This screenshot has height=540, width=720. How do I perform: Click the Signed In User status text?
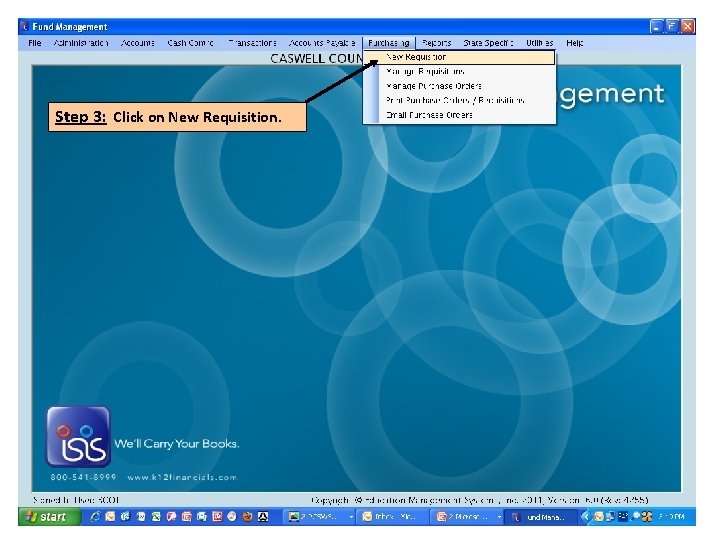76,500
